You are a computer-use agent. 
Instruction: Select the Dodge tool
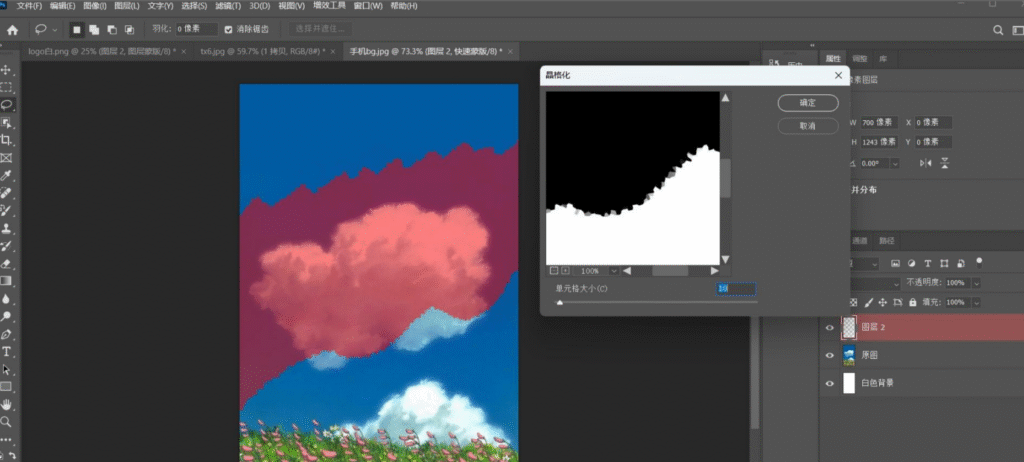click(6, 316)
